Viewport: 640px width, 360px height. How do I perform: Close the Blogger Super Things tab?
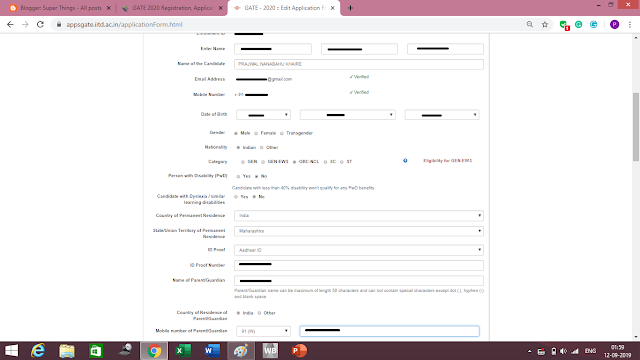(109, 8)
